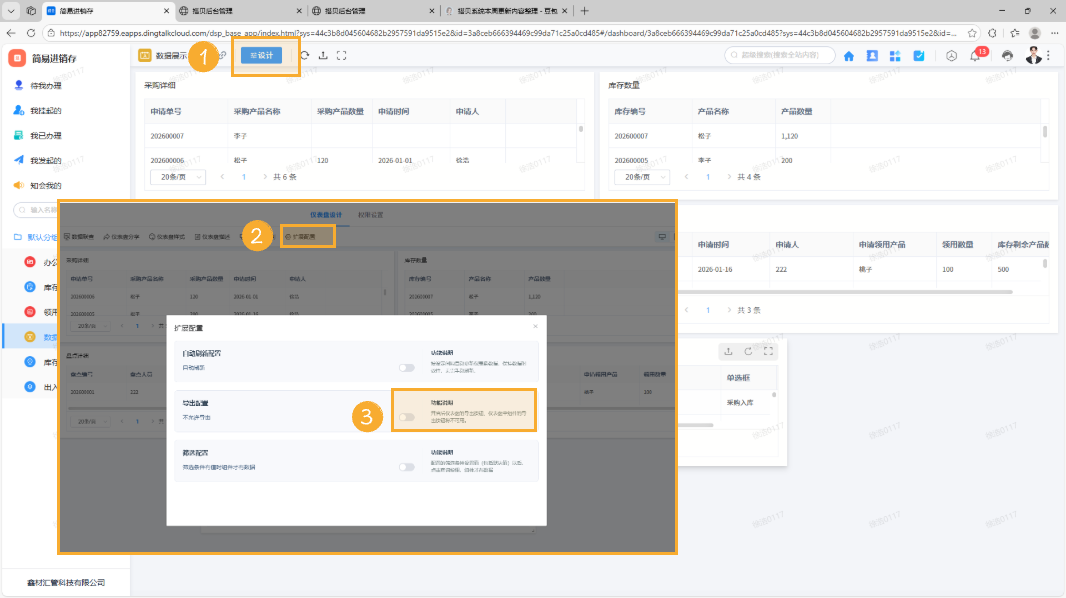
Task: Open notifications bell with 13 badge
Action: tap(976, 57)
